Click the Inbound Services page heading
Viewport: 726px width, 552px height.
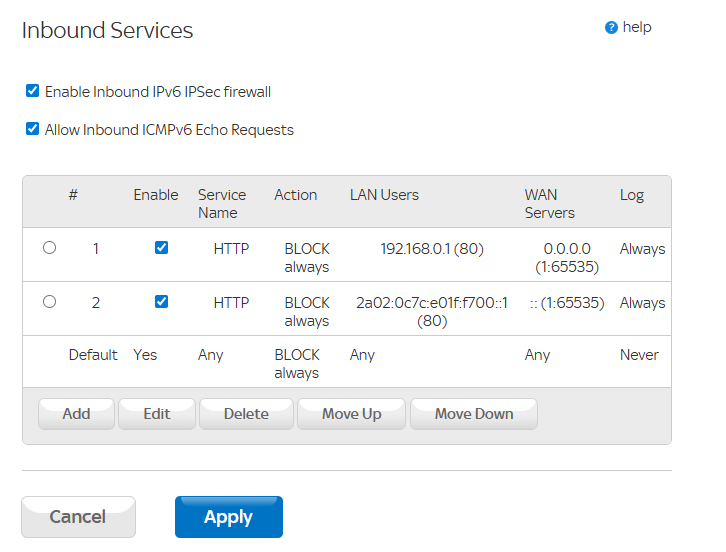pyautogui.click(x=107, y=30)
